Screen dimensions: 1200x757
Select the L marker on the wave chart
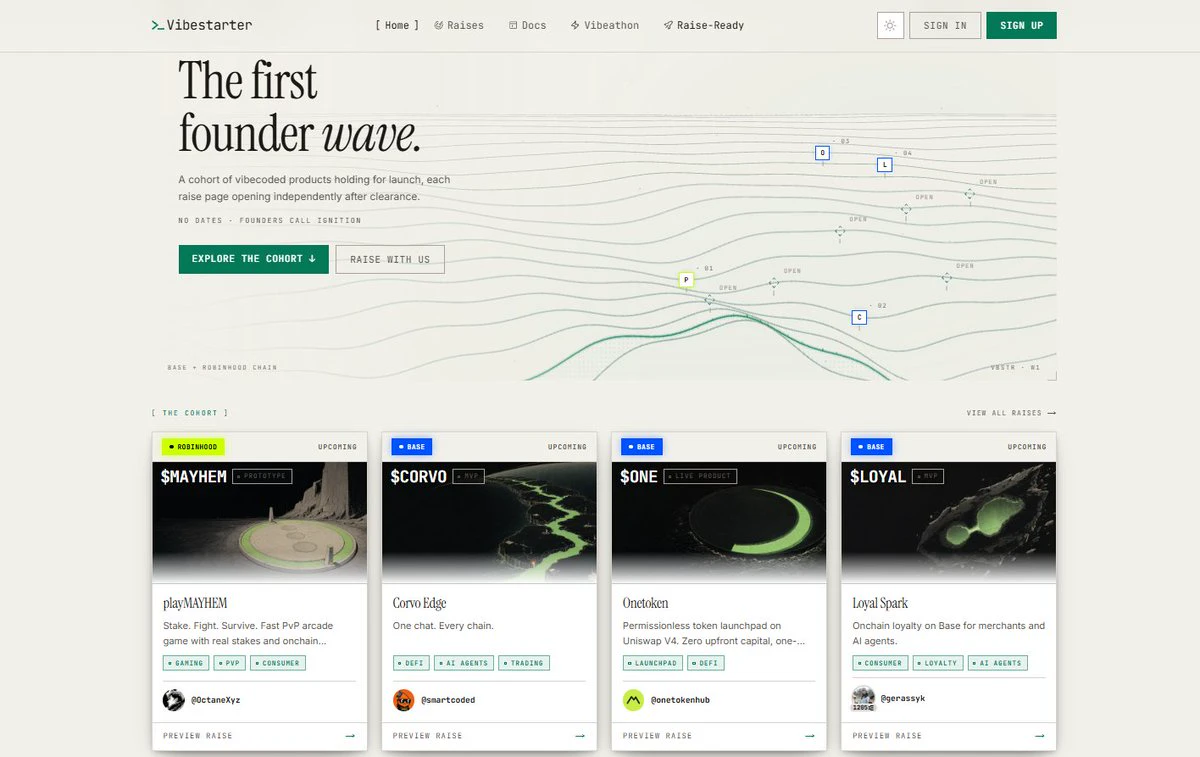tap(884, 164)
